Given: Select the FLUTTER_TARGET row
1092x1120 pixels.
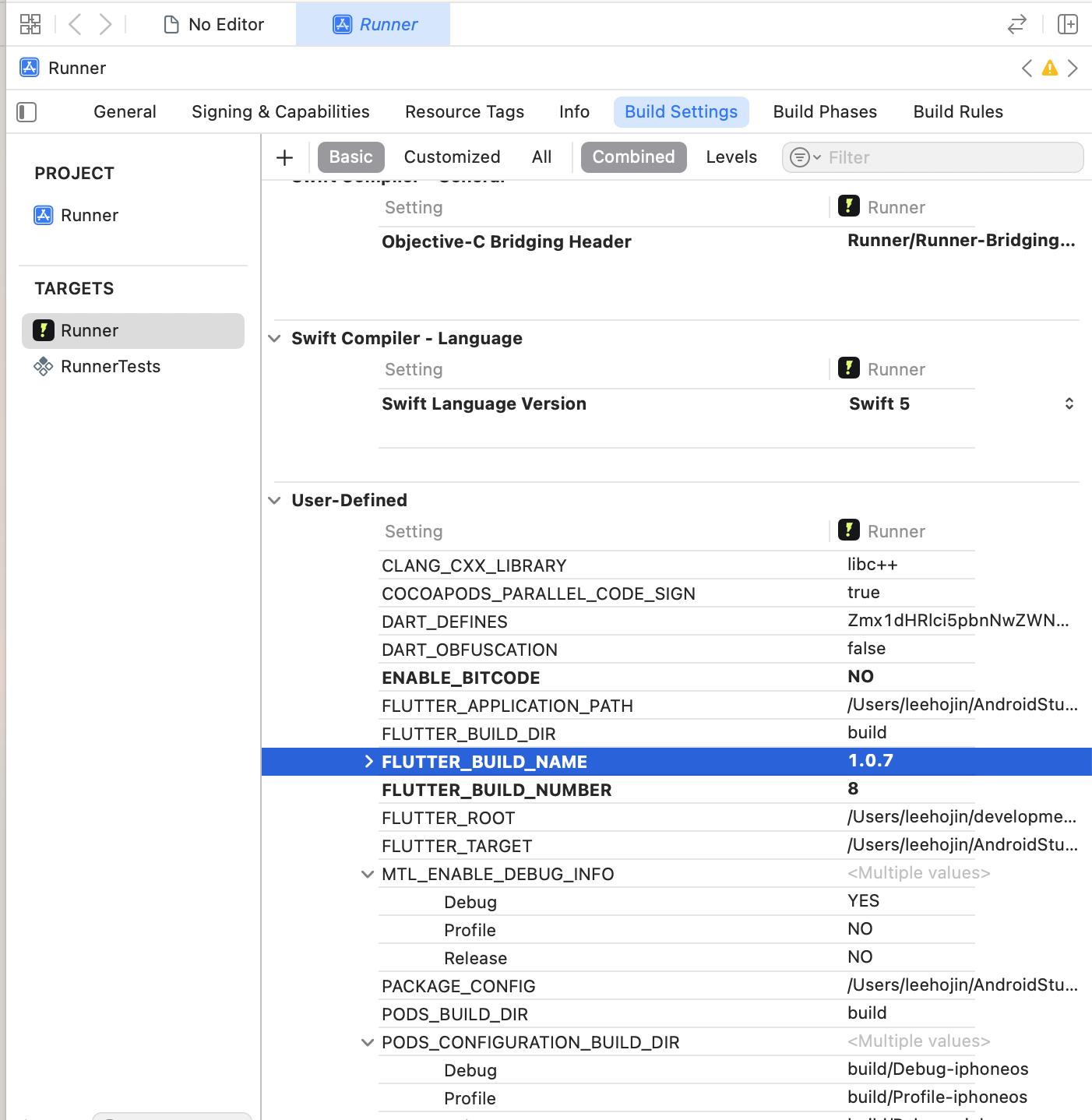Looking at the screenshot, I should pos(676,846).
